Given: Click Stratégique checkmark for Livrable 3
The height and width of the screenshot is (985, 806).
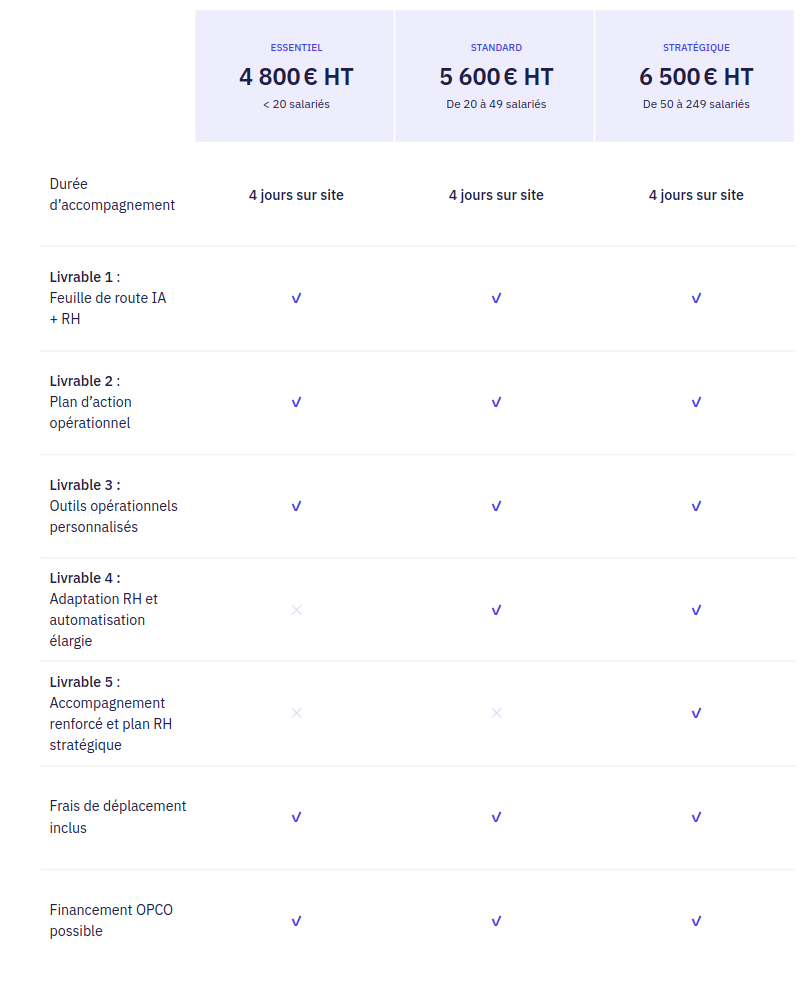Looking at the screenshot, I should click(696, 506).
